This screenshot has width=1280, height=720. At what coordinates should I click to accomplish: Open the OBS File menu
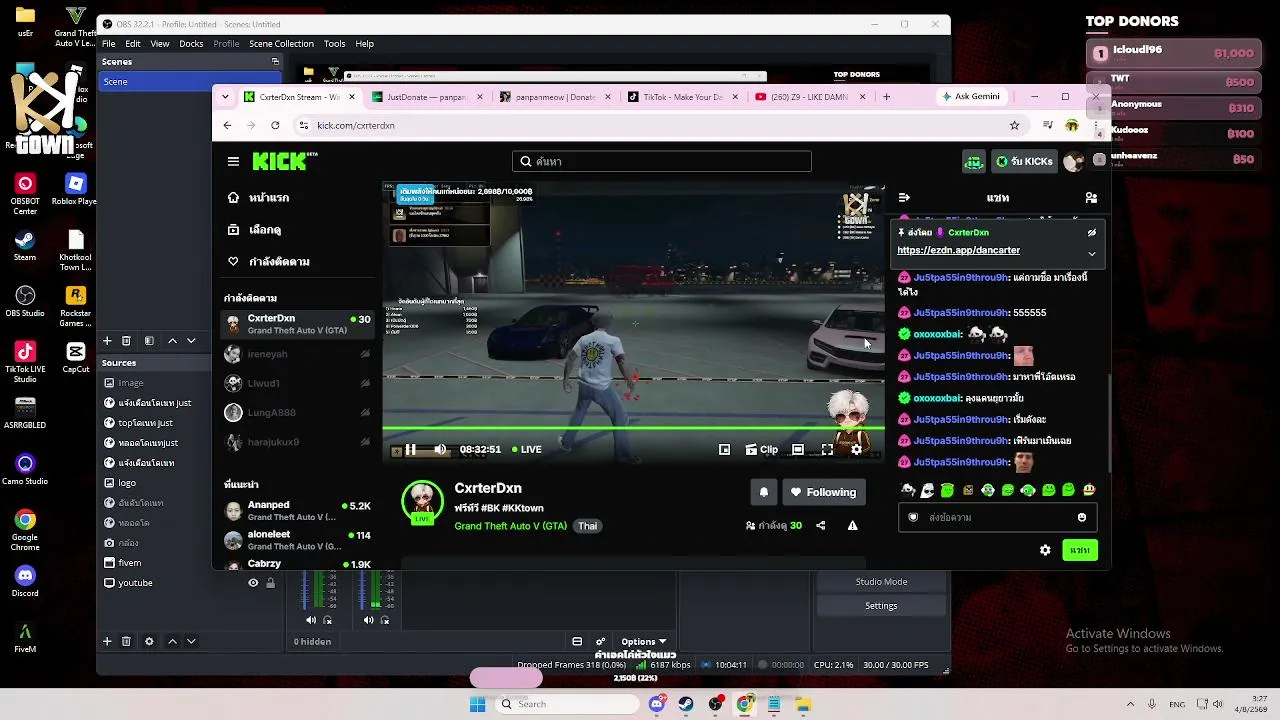click(108, 44)
